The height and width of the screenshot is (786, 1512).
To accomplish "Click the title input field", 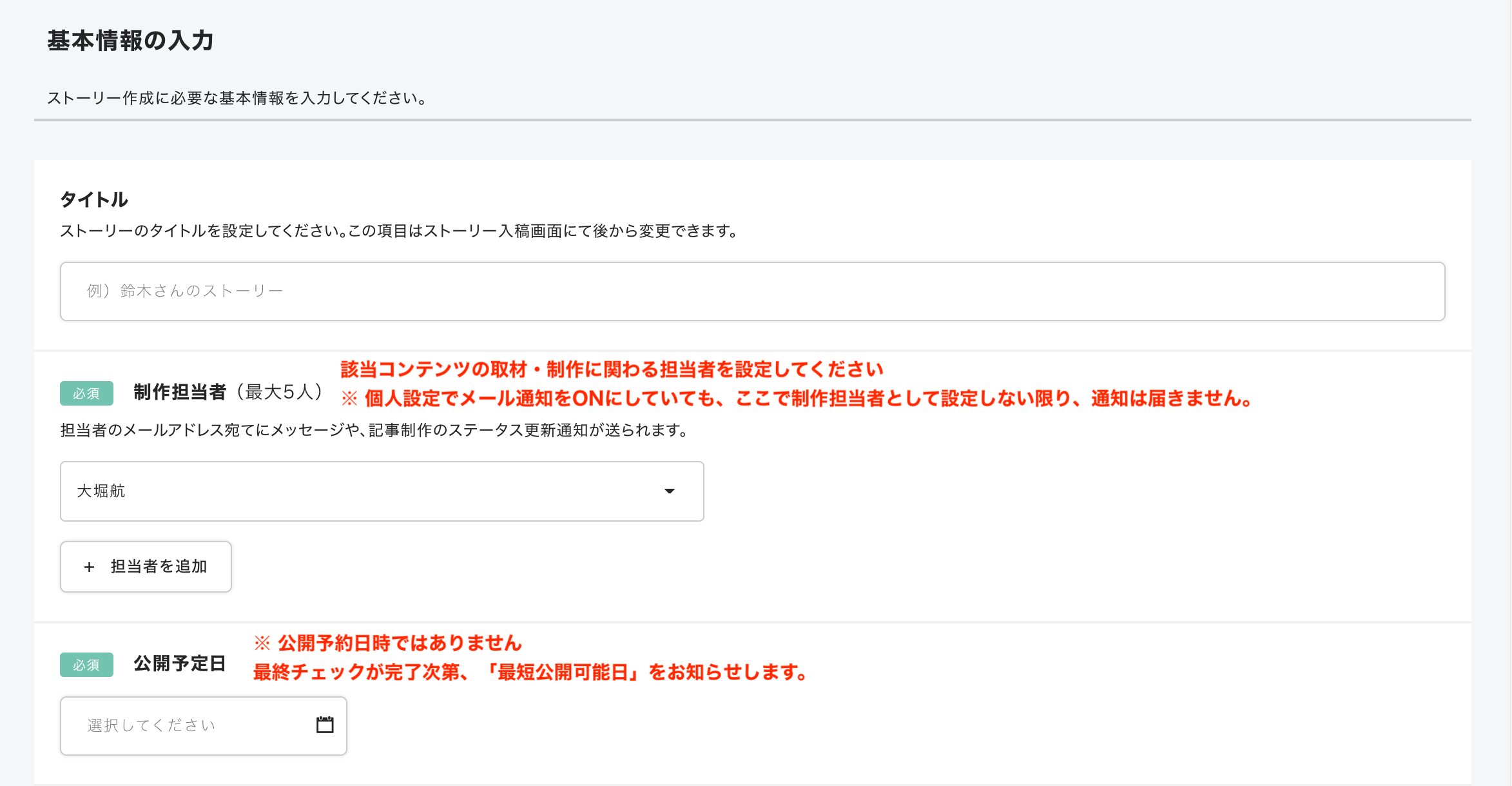I will pyautogui.click(x=751, y=291).
